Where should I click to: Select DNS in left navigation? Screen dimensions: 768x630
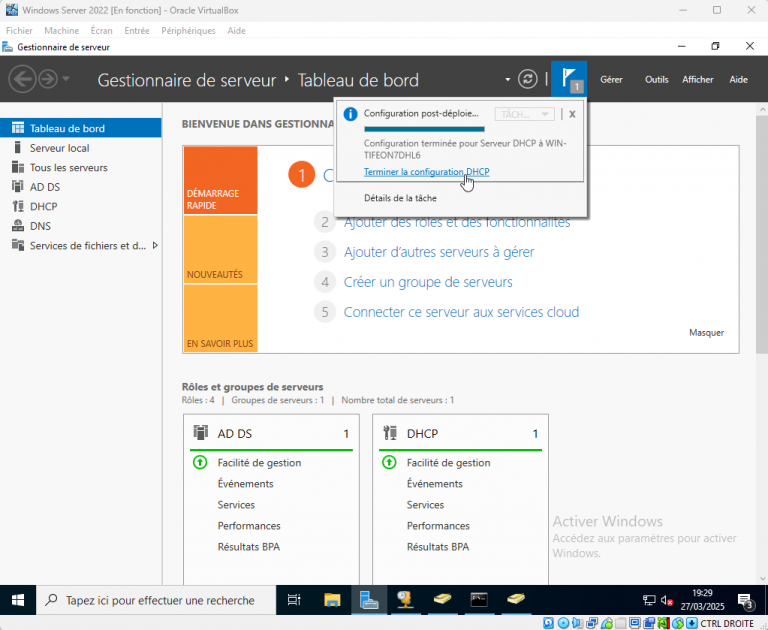[x=40, y=226]
